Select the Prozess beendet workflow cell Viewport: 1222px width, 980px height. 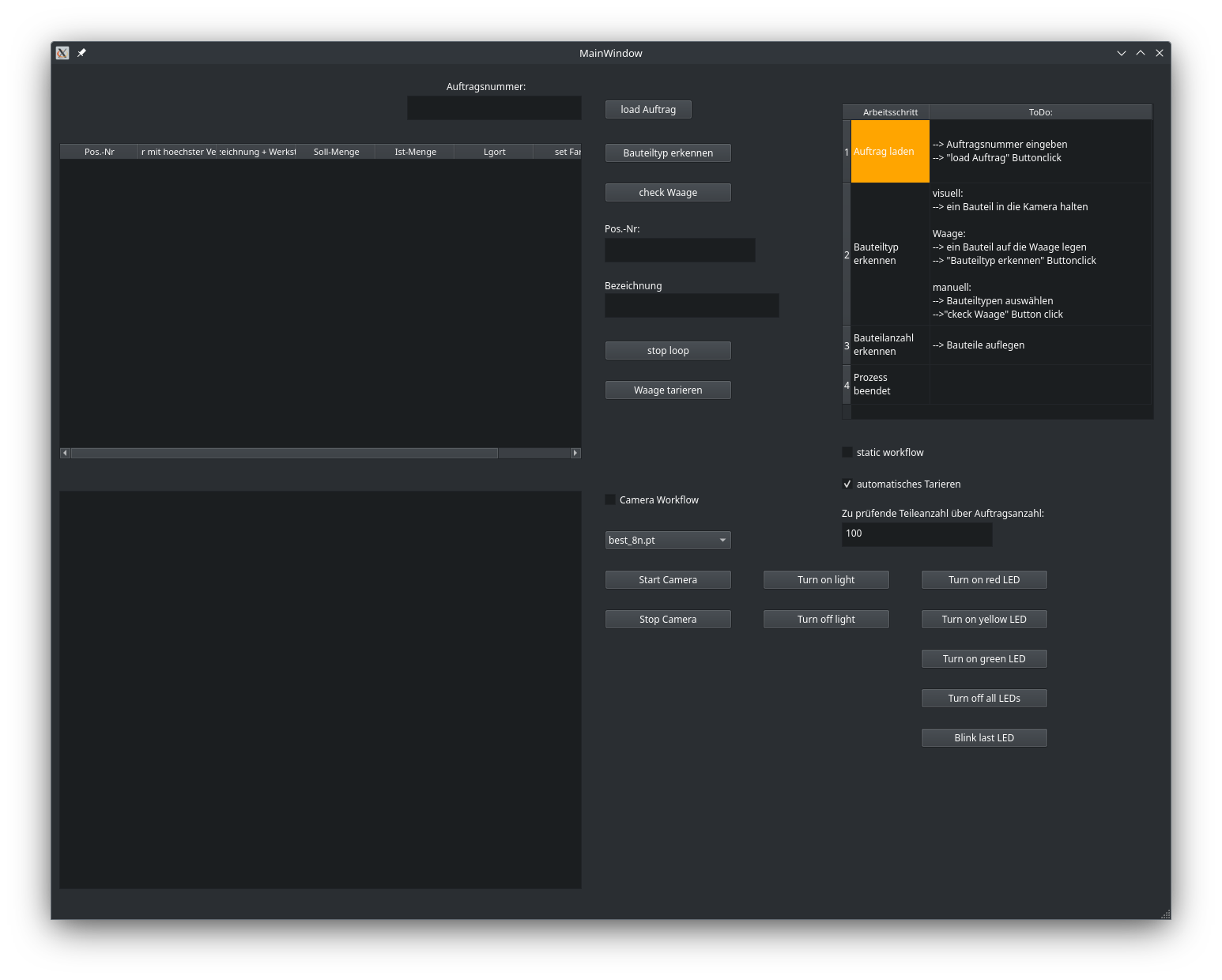(x=890, y=385)
